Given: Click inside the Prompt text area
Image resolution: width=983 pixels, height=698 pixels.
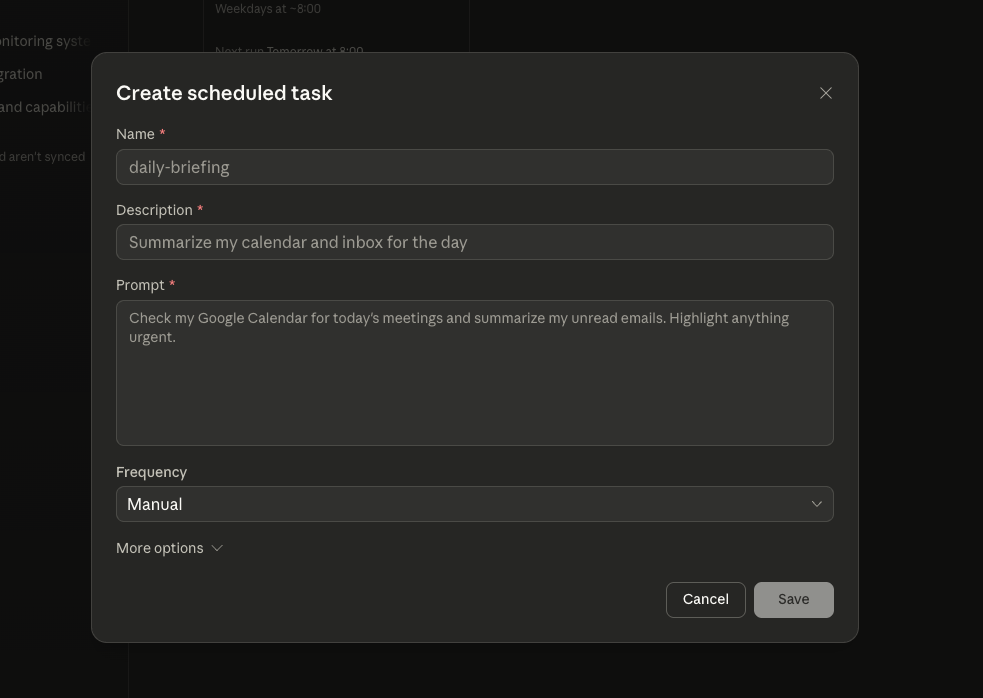Looking at the screenshot, I should point(475,372).
